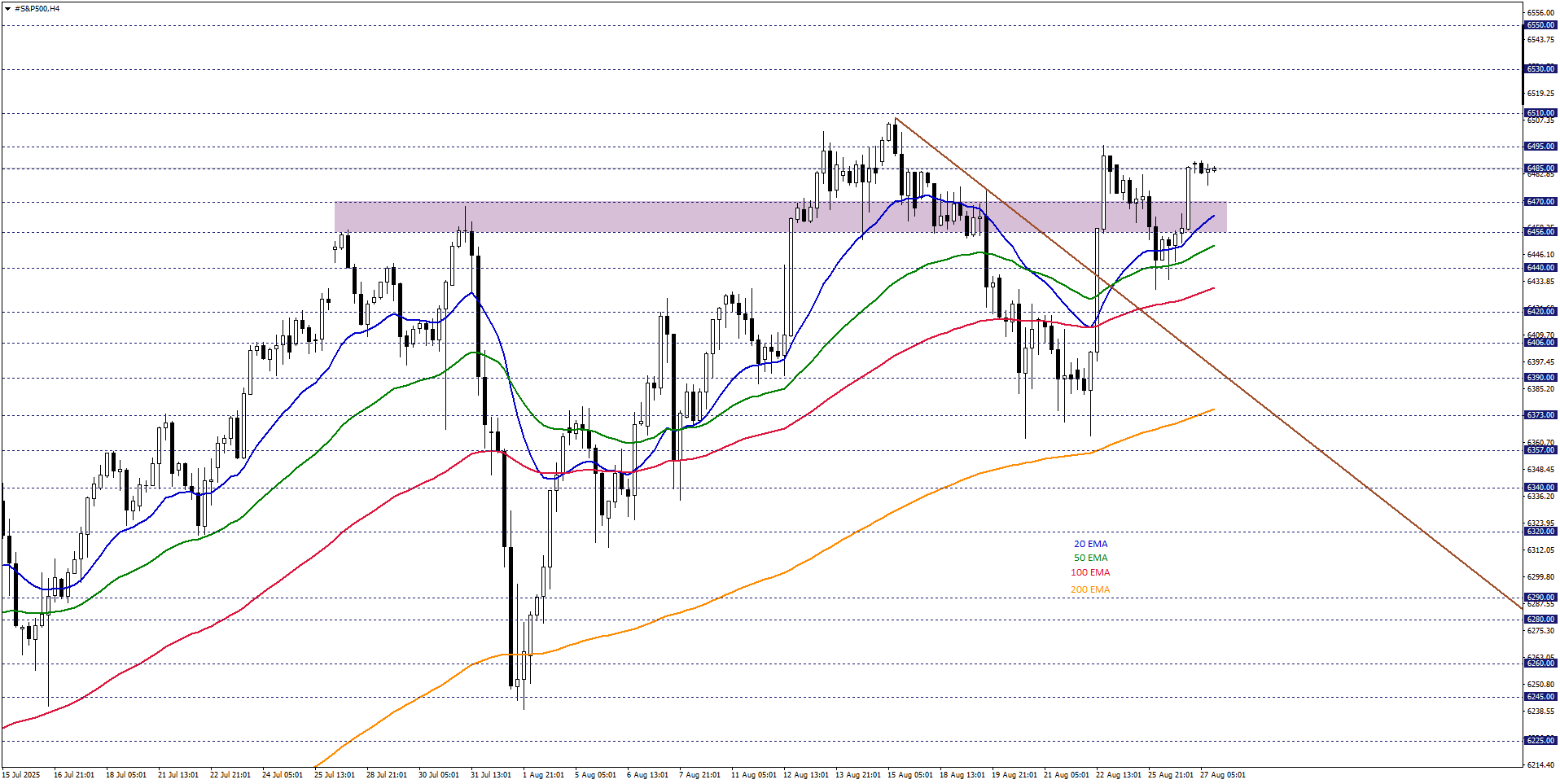Click the 22 Aug 13:01 time label
The image size is (1560, 784).
(1118, 775)
